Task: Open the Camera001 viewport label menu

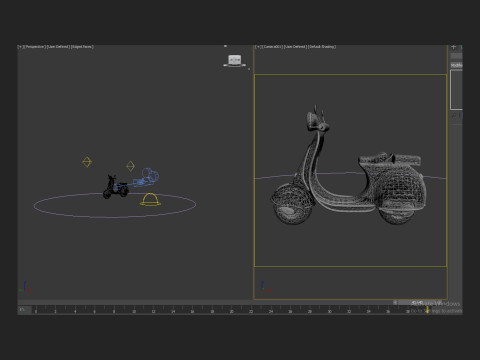Action: 272,47
